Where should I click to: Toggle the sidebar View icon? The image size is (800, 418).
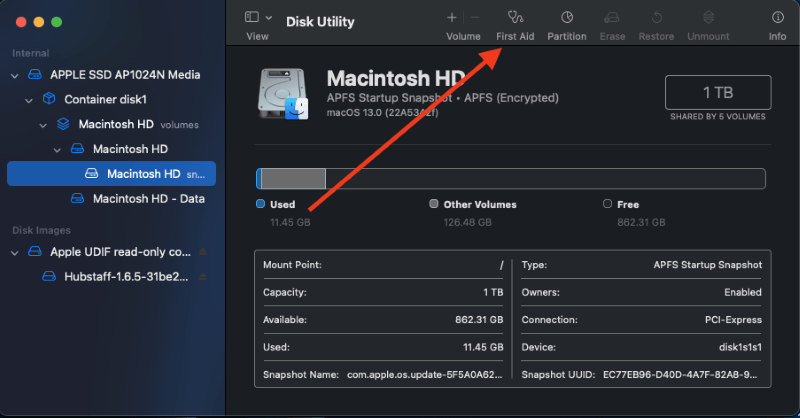point(252,17)
